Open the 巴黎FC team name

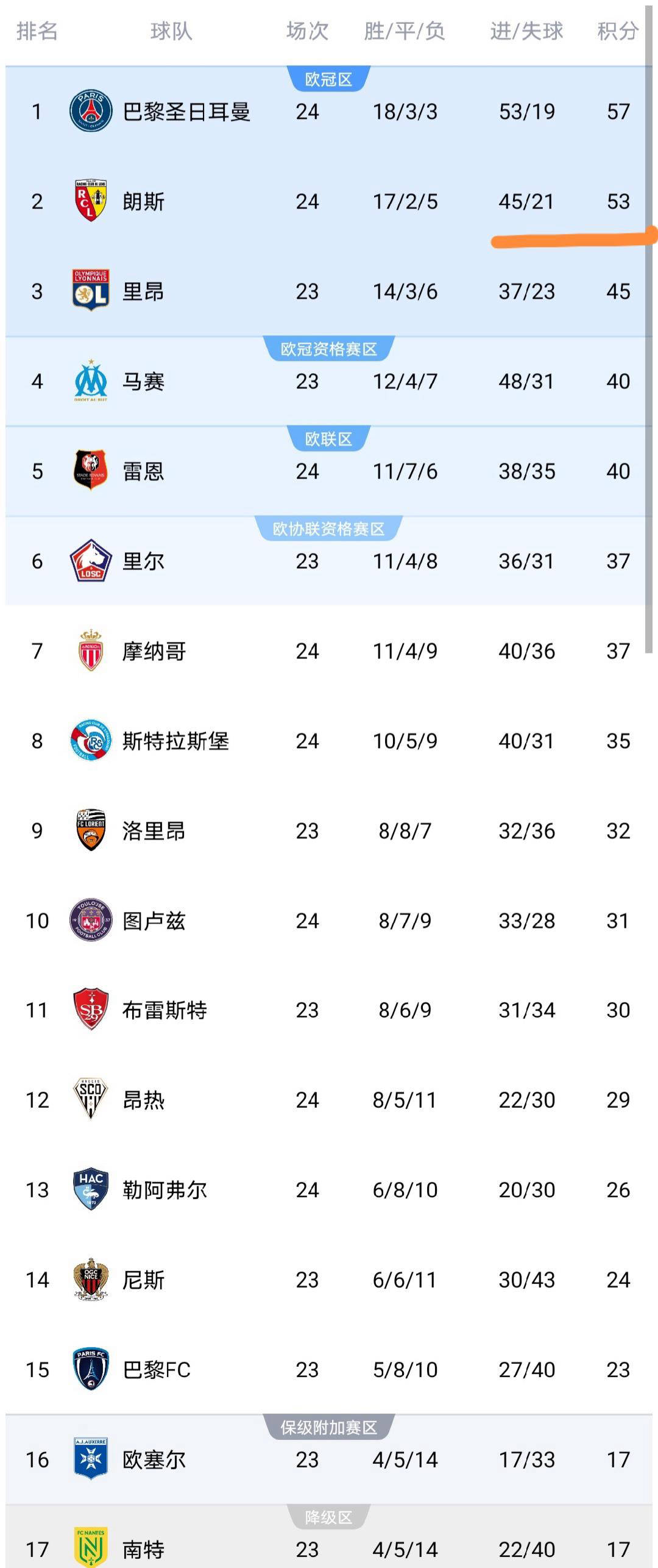pyautogui.click(x=157, y=1369)
